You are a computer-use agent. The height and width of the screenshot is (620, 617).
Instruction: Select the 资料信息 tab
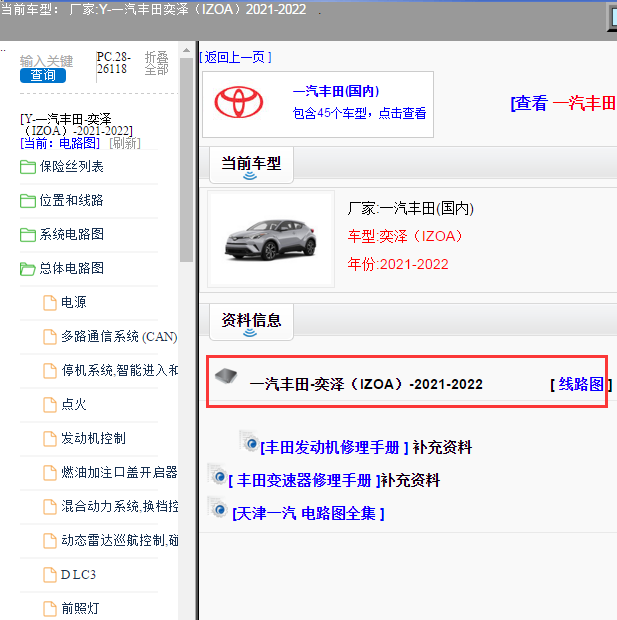(251, 322)
